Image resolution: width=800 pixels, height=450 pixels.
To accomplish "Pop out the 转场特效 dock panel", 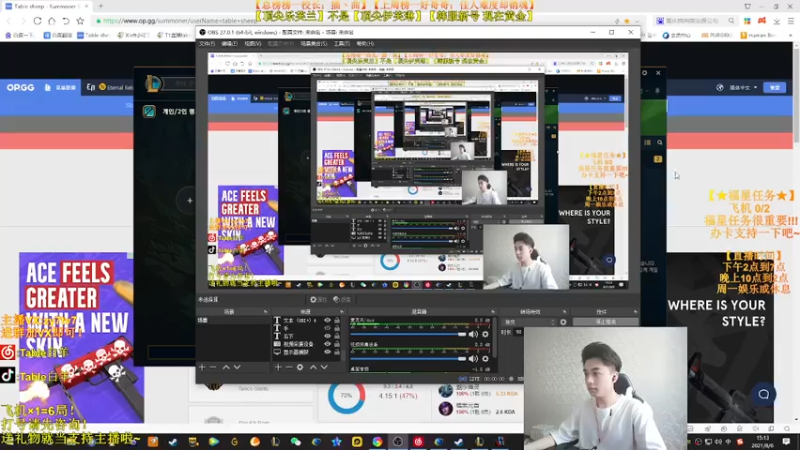I will point(564,311).
